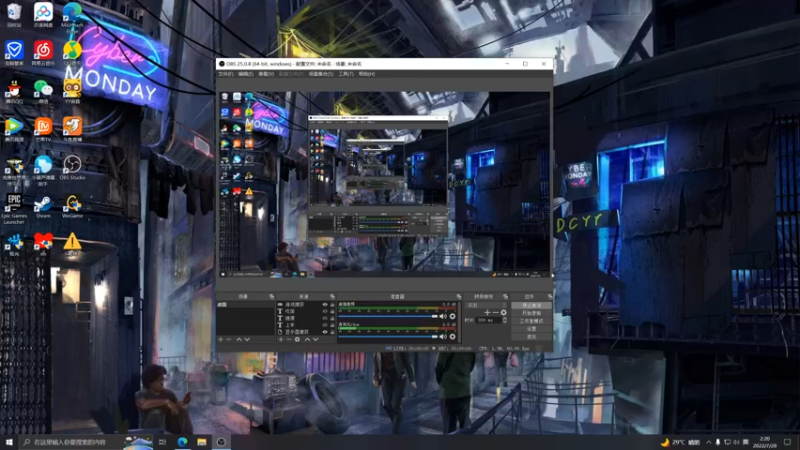Add a transition with the plus icon
The height and width of the screenshot is (450, 800).
click(x=487, y=312)
